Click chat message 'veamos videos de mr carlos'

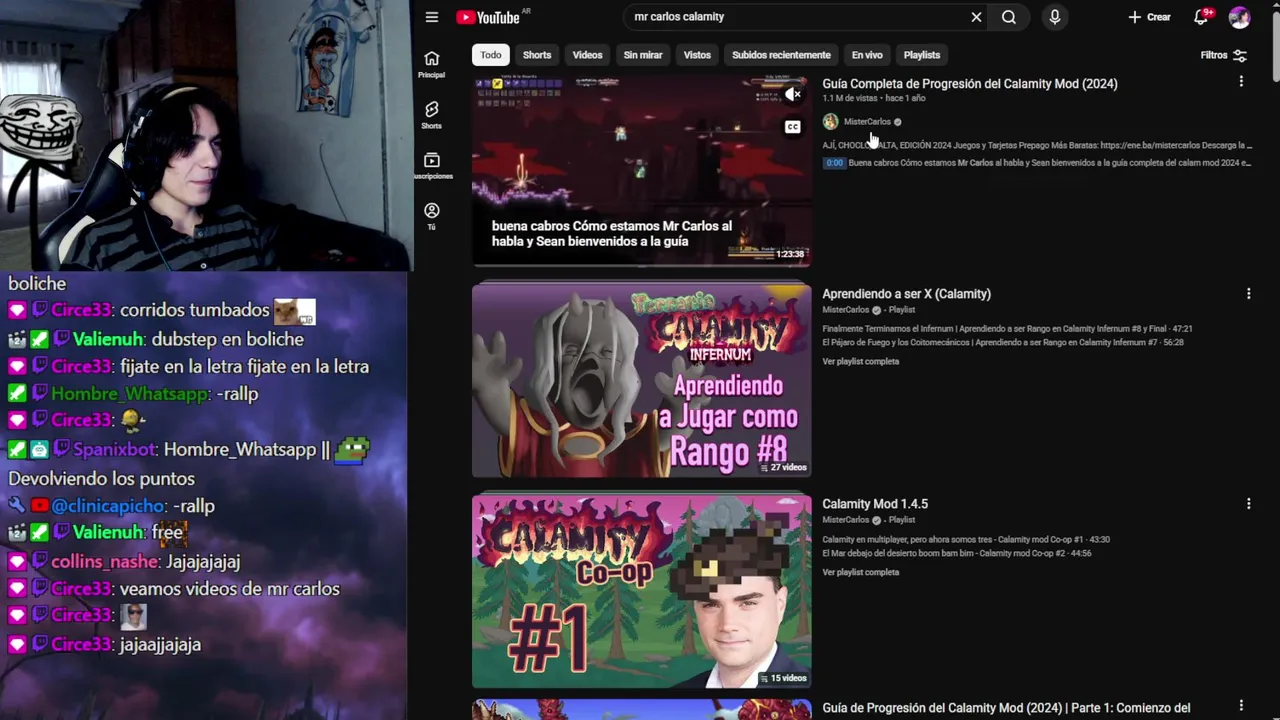[229, 589]
